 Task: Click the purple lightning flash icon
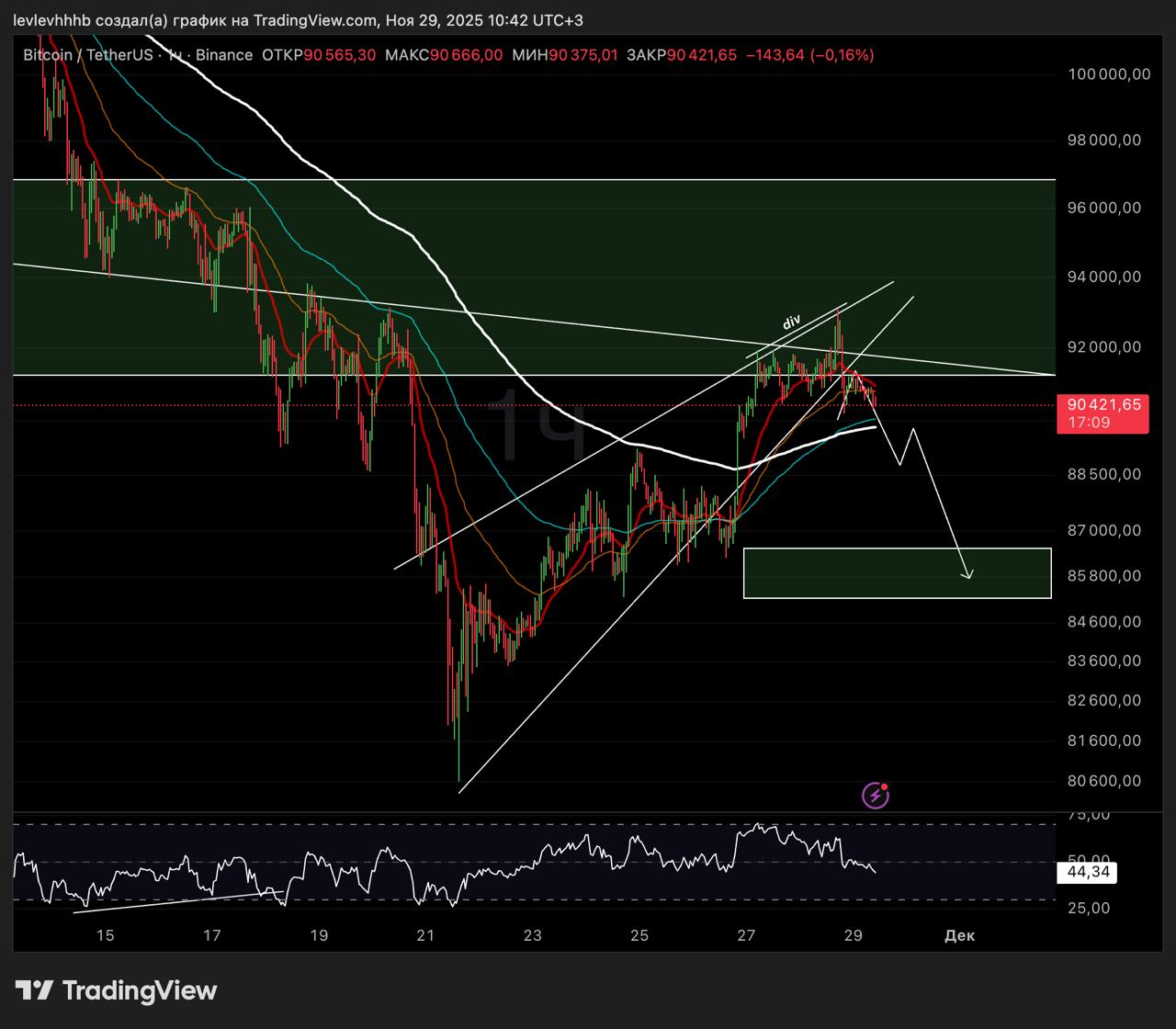[876, 795]
